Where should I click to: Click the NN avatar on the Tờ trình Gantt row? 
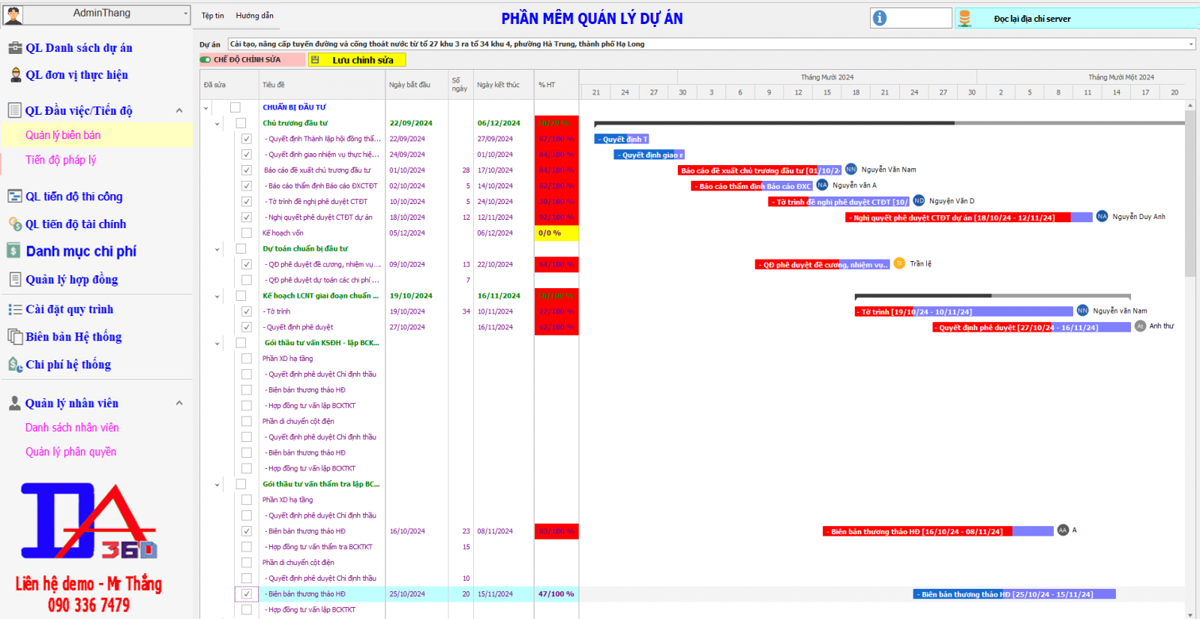[1082, 311]
